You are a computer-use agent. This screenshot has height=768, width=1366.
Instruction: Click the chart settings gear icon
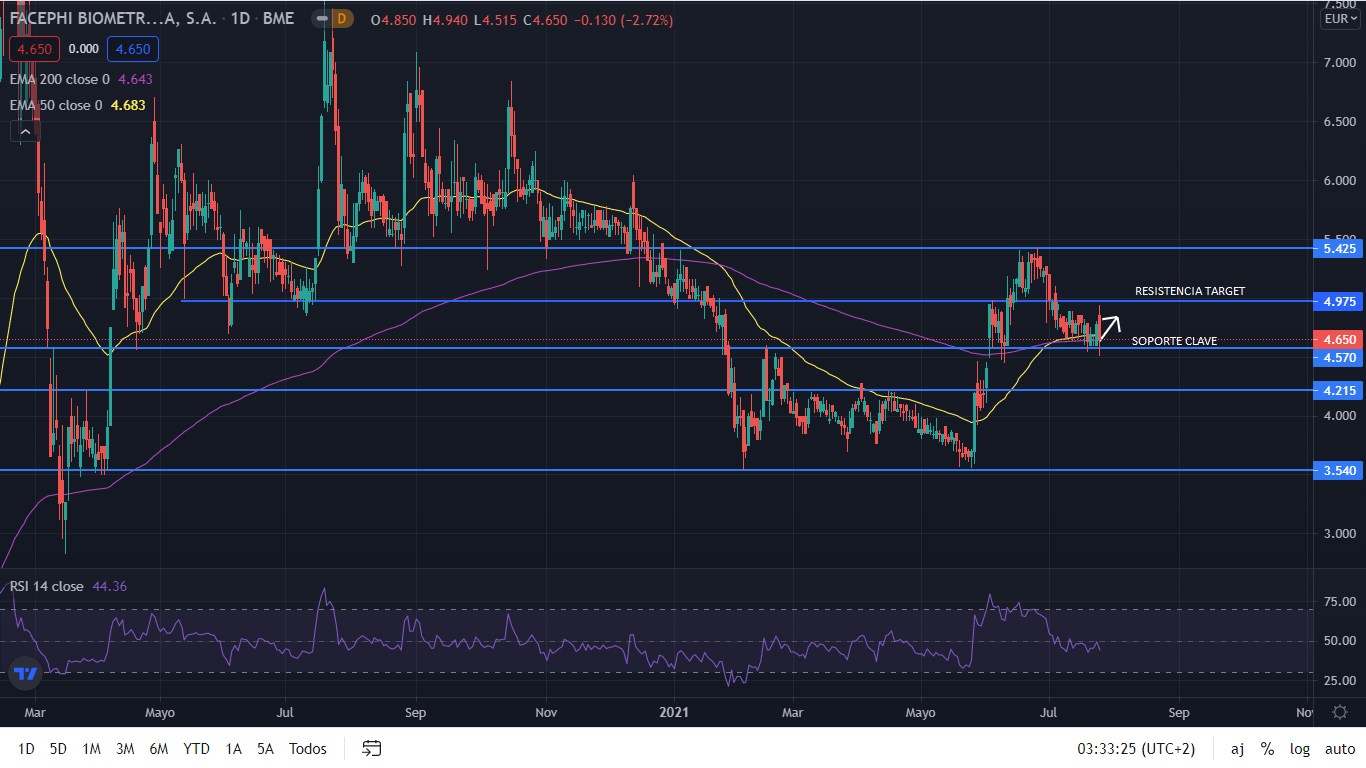[1340, 712]
